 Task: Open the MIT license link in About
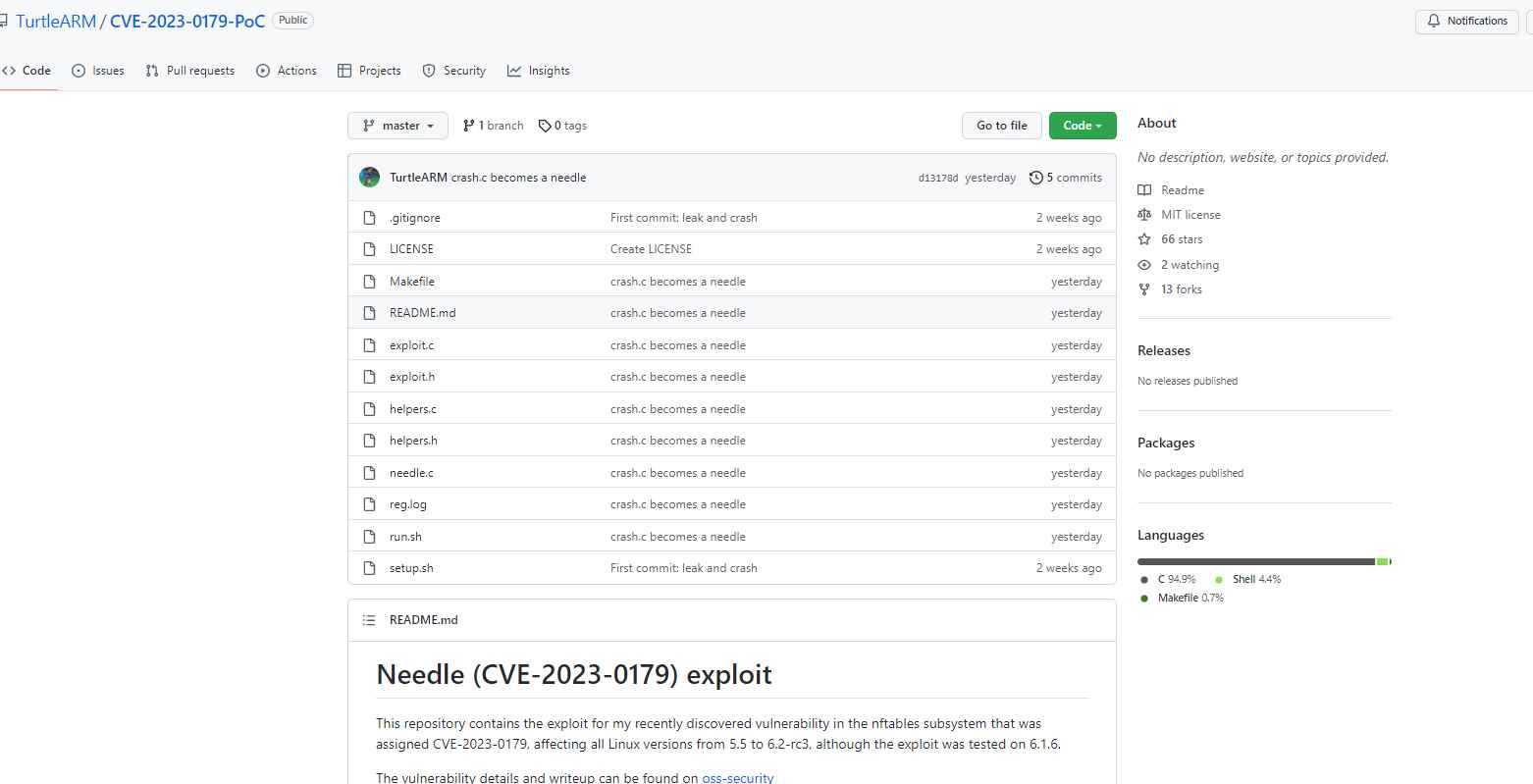[x=1190, y=215]
